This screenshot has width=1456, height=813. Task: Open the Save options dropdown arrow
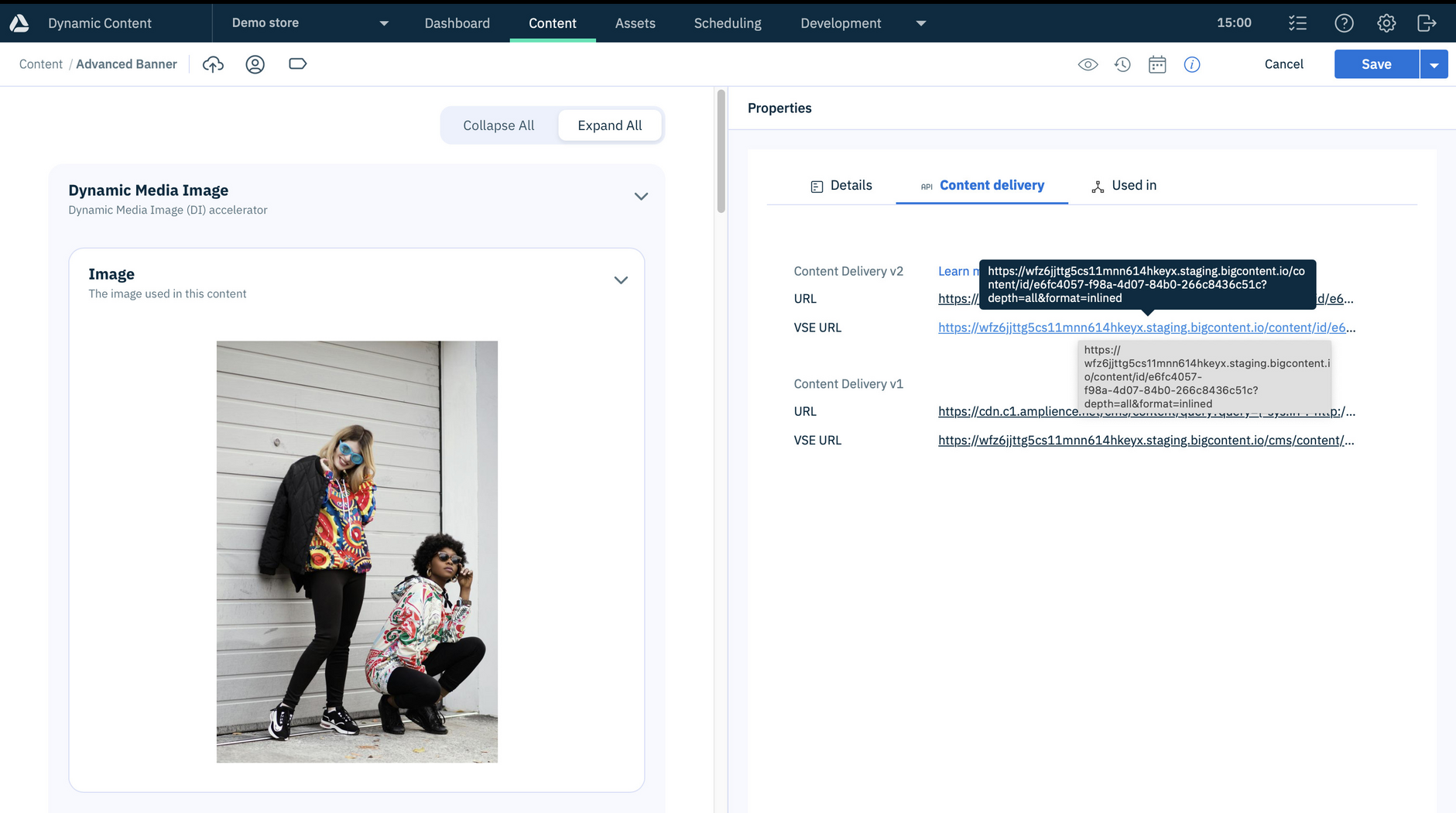point(1434,64)
